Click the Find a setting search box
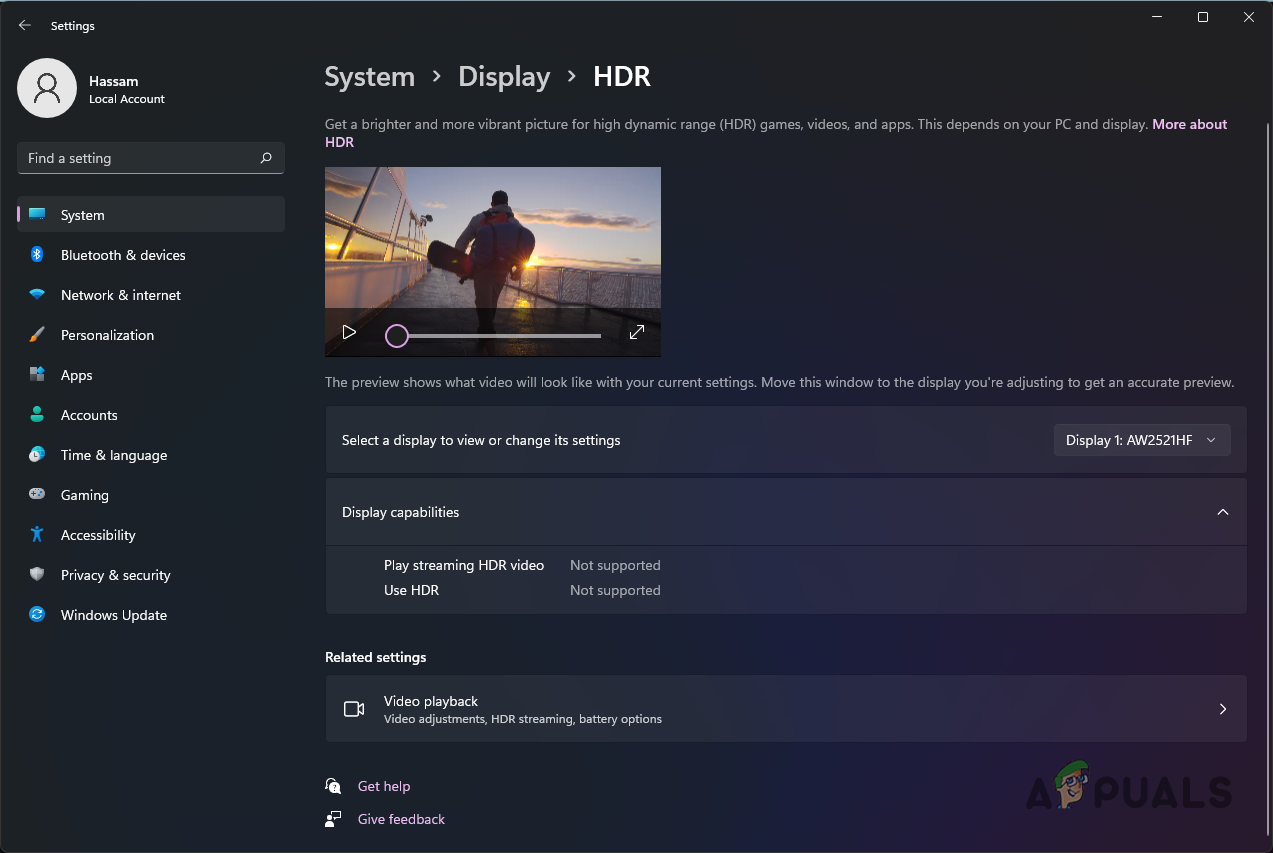Viewport: 1273px width, 853px height. (140, 158)
